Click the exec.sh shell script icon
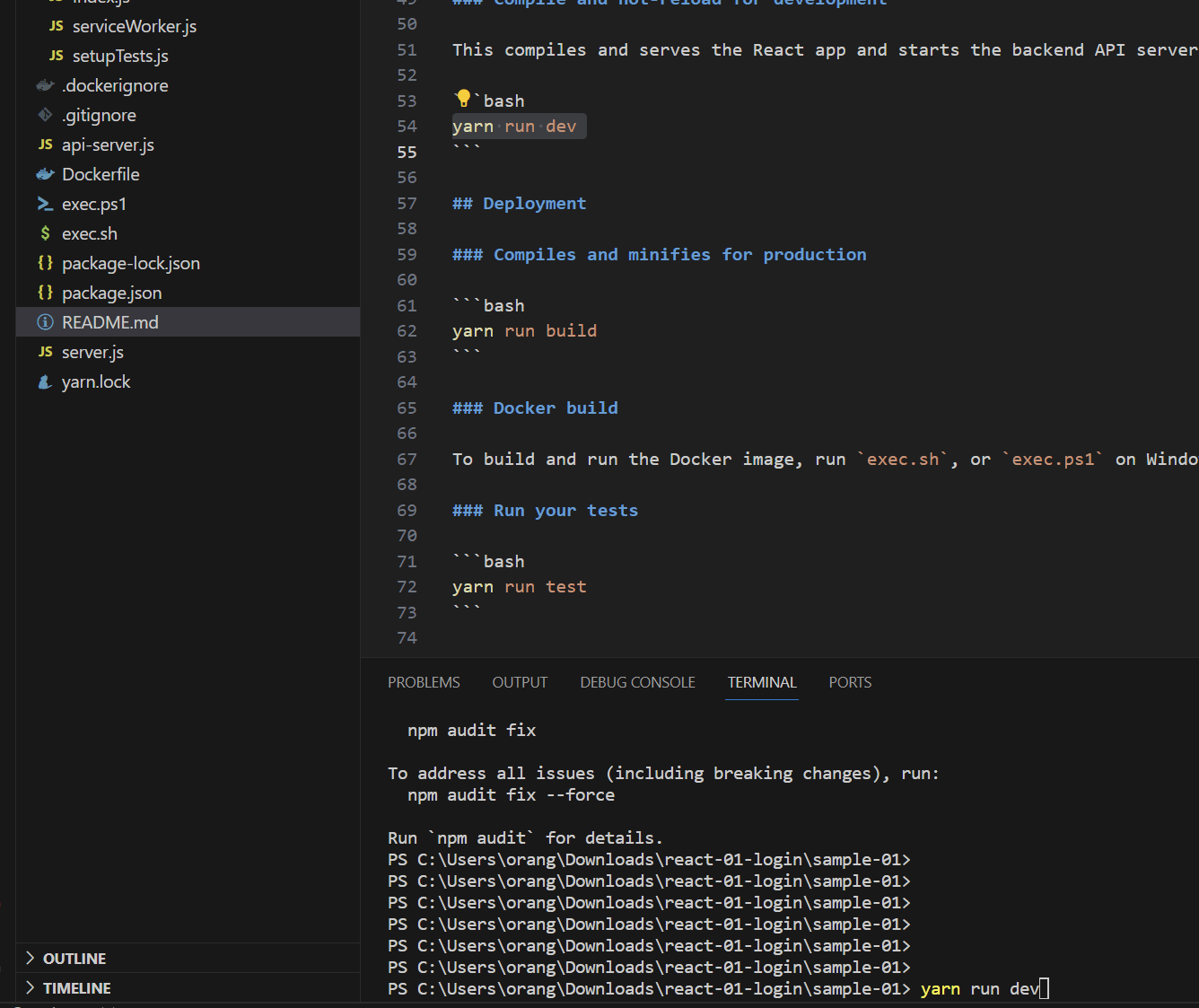Viewport: 1199px width, 1008px height. [46, 233]
